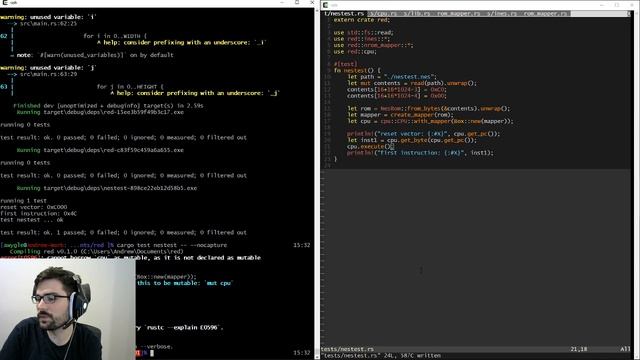Click the 'note: #[warn(unused_variables)]' line
This screenshot has width=640, height=360.
(95, 55)
